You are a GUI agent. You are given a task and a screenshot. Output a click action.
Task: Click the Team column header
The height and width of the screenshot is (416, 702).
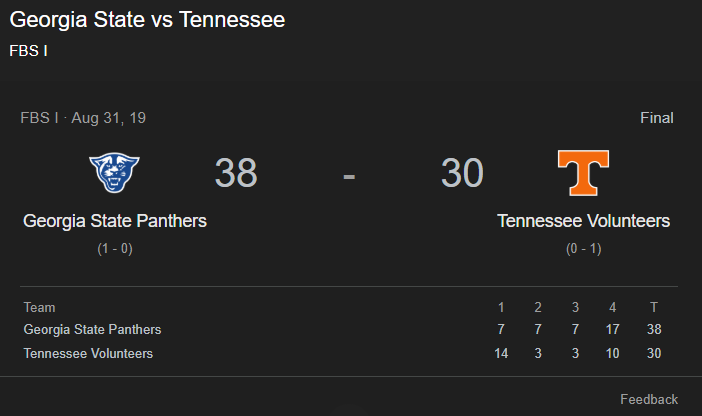pyautogui.click(x=40, y=307)
